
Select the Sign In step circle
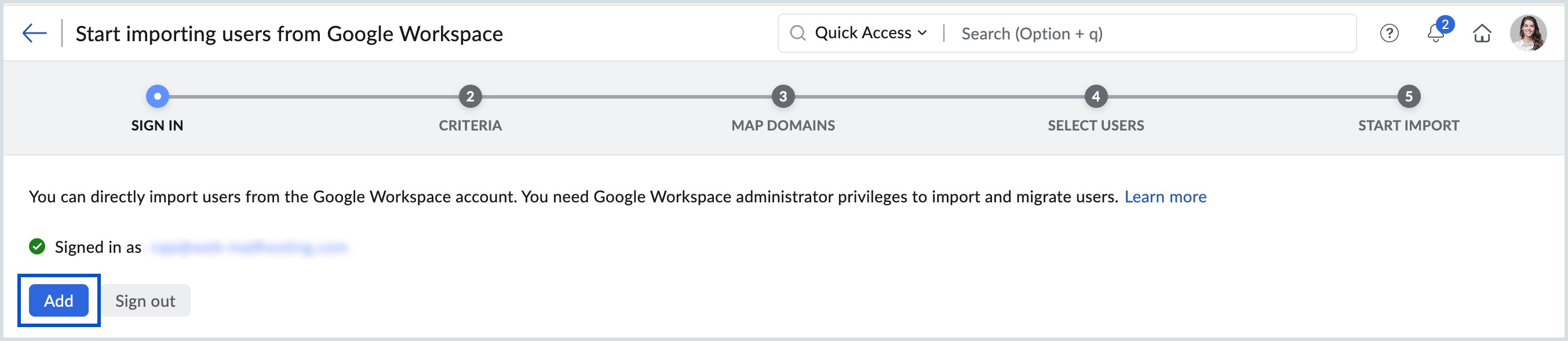click(x=158, y=96)
